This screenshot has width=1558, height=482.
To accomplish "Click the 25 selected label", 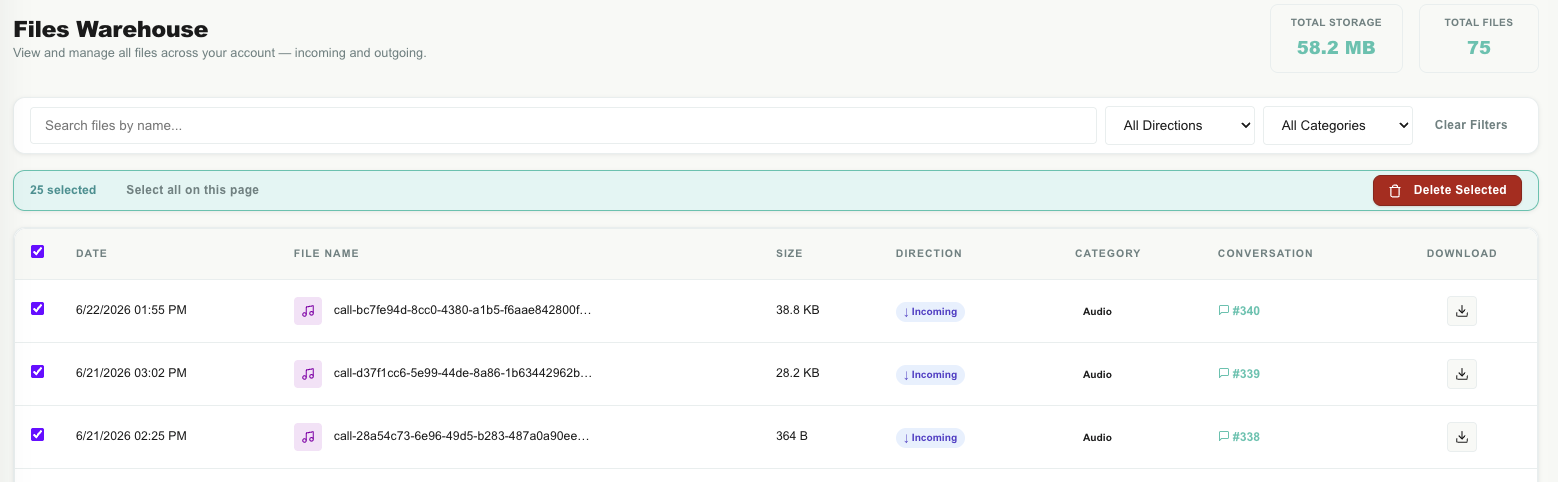I will click(63, 190).
